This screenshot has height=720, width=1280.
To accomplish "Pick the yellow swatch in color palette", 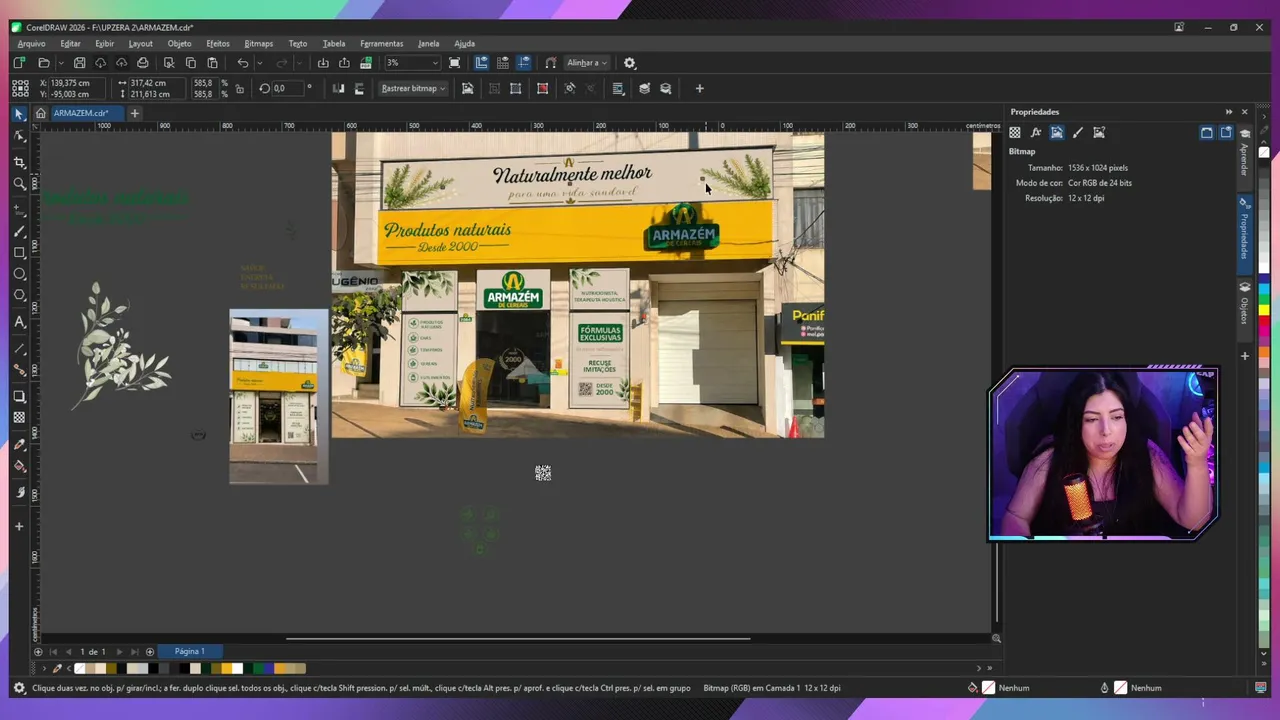I will click(1264, 310).
